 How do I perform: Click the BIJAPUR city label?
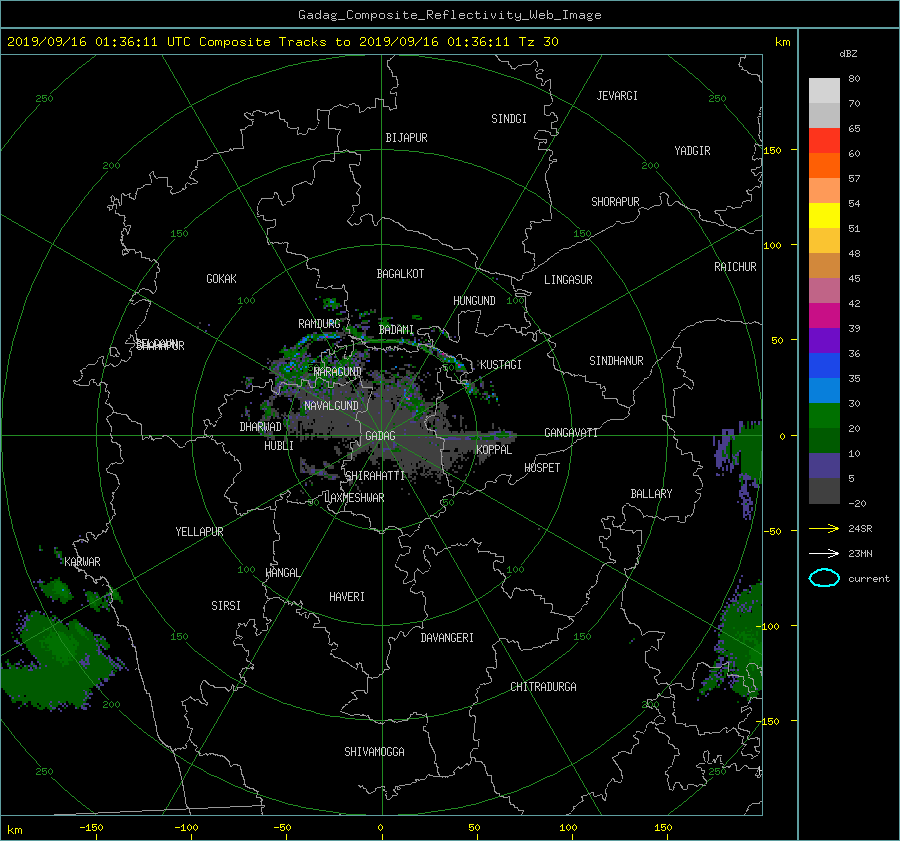point(406,138)
